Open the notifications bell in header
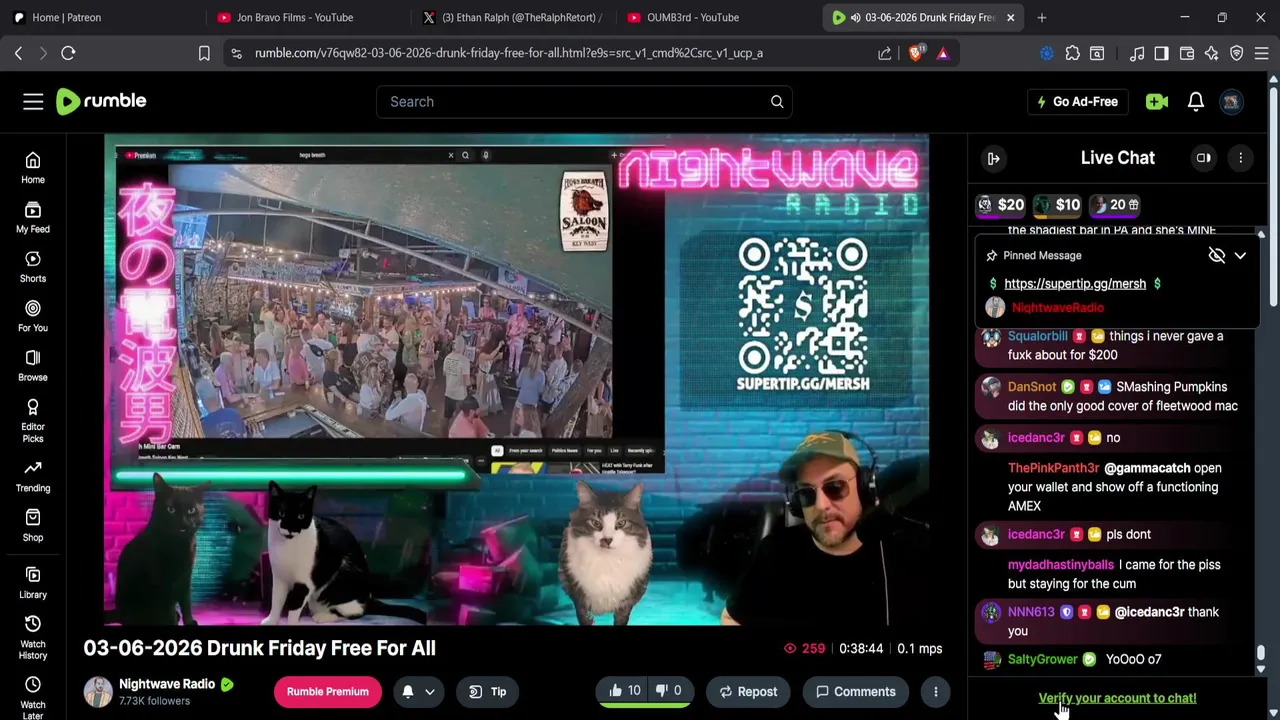1280x720 pixels. pyautogui.click(x=1196, y=101)
